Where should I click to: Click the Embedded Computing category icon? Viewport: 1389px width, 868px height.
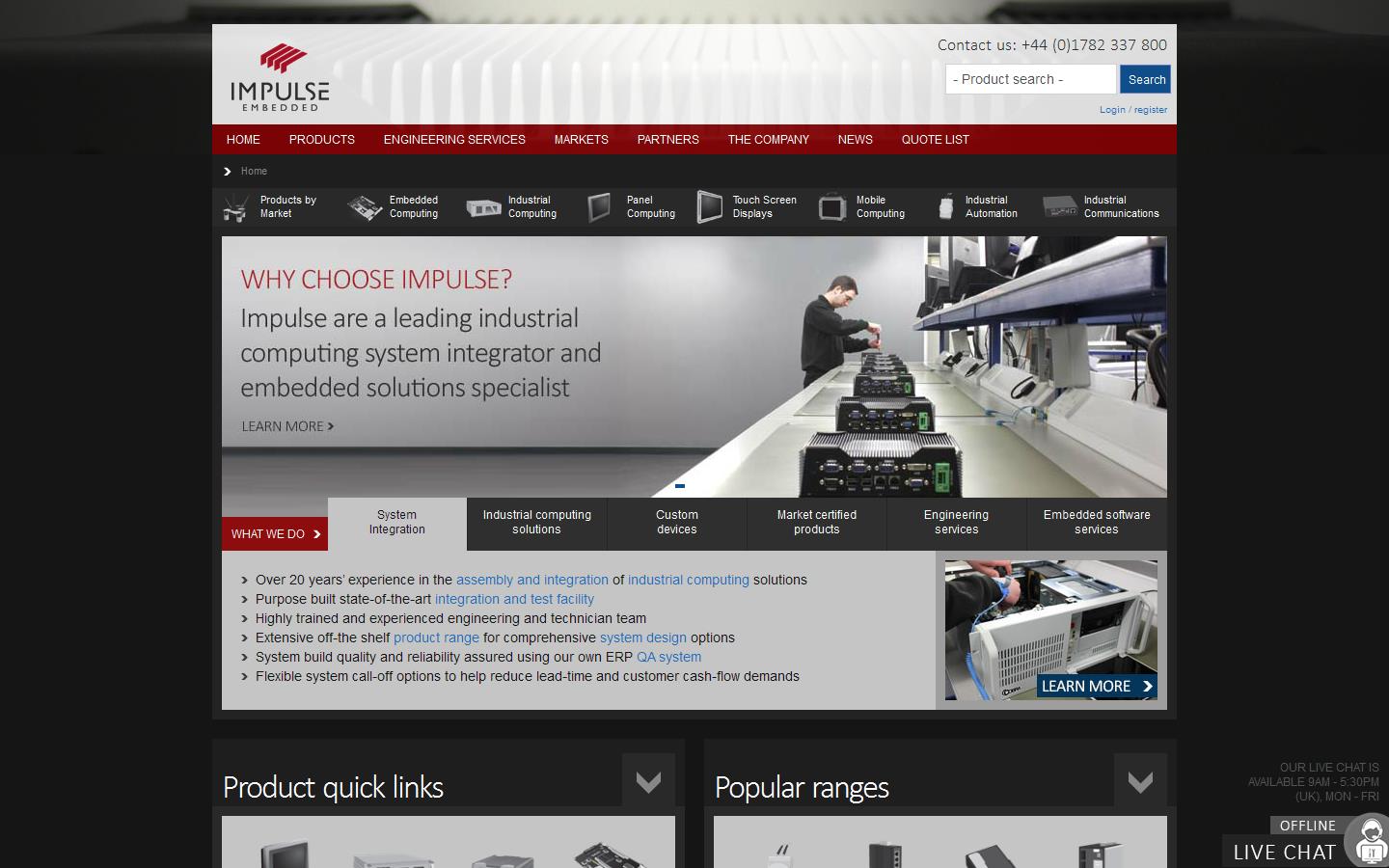[365, 206]
